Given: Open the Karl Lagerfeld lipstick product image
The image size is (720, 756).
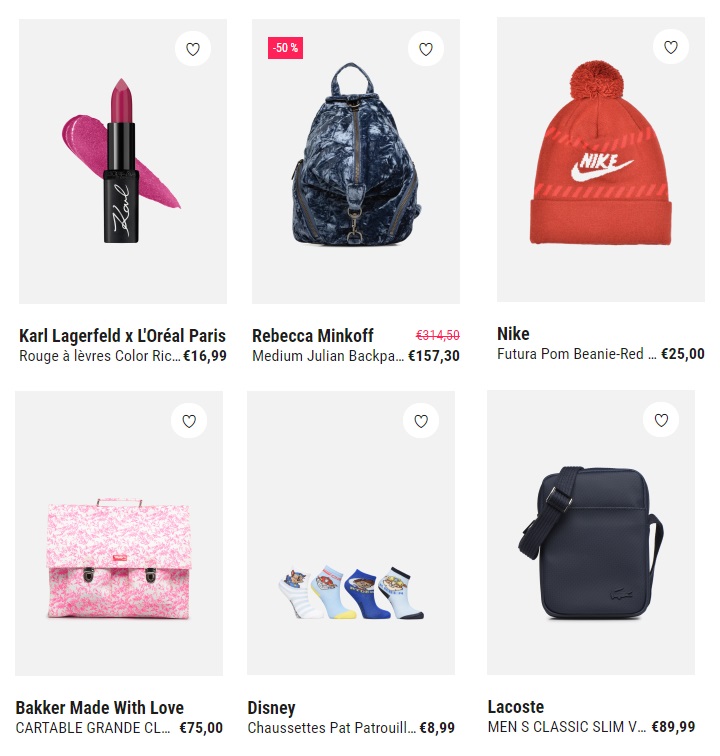Looking at the screenshot, I should 122,162.
